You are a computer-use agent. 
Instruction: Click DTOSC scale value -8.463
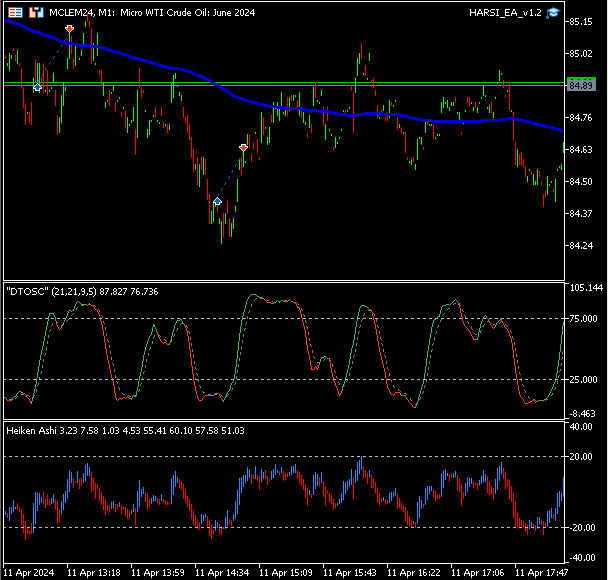point(582,414)
